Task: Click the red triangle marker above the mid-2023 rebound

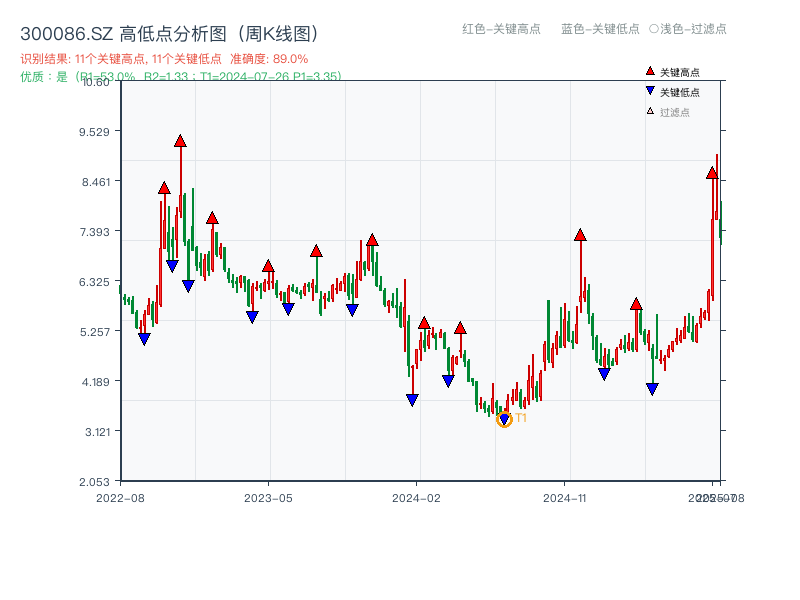Action: coord(316,250)
